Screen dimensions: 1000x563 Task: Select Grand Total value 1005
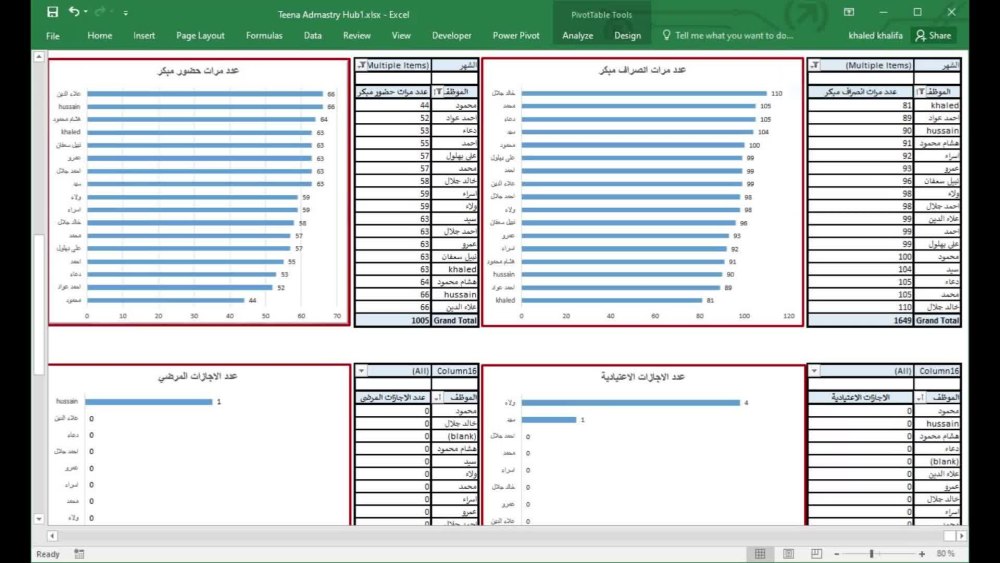[x=393, y=320]
